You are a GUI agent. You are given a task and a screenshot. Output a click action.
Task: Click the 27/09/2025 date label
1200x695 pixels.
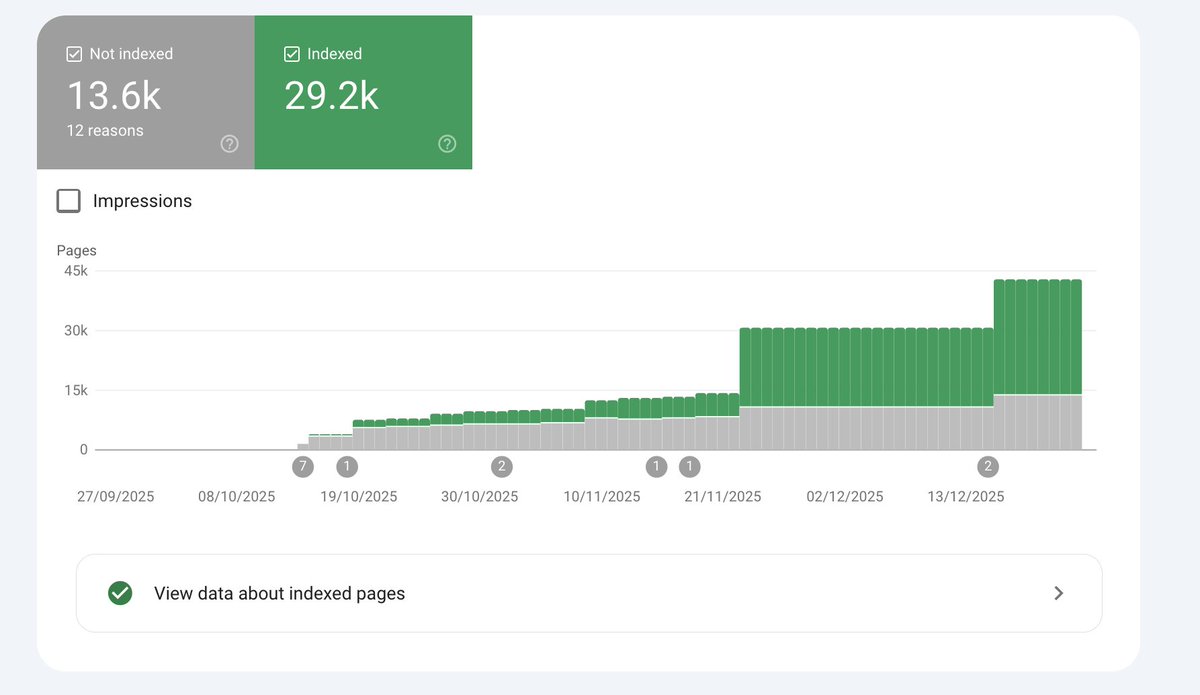116,496
